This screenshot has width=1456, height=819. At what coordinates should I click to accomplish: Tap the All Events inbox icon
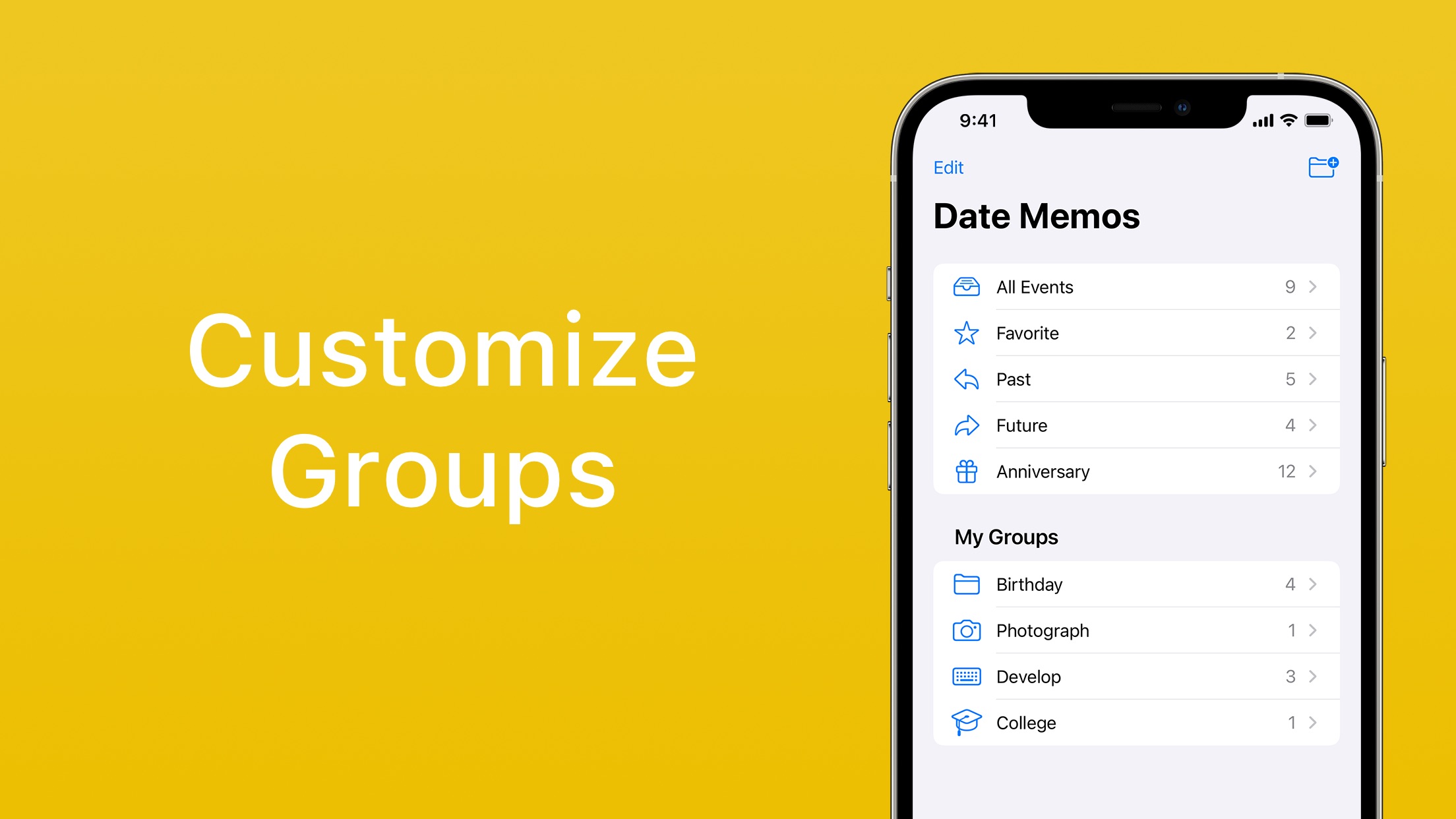967,288
